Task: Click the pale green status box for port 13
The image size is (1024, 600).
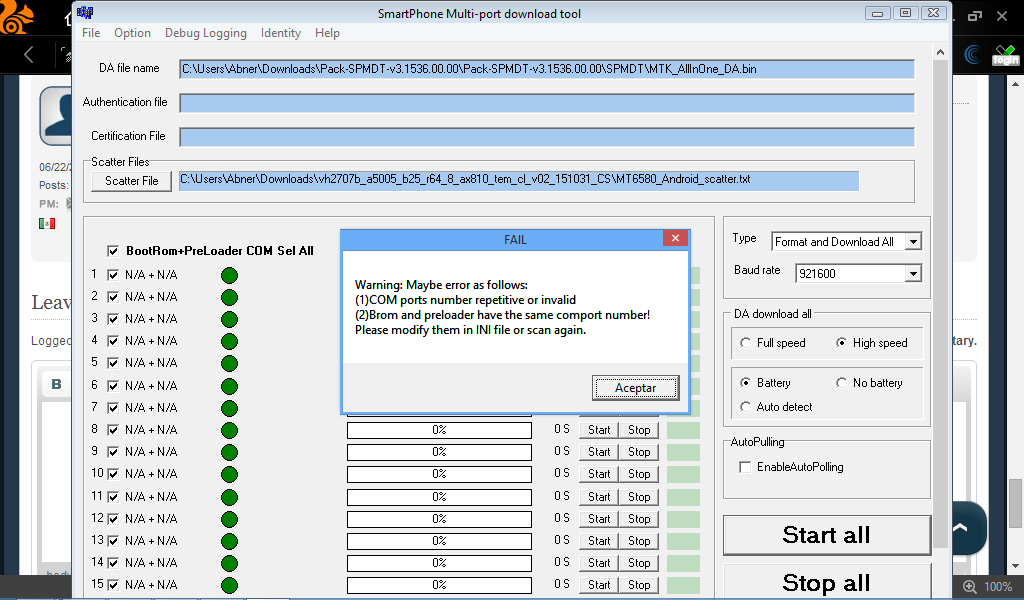Action: pos(683,541)
